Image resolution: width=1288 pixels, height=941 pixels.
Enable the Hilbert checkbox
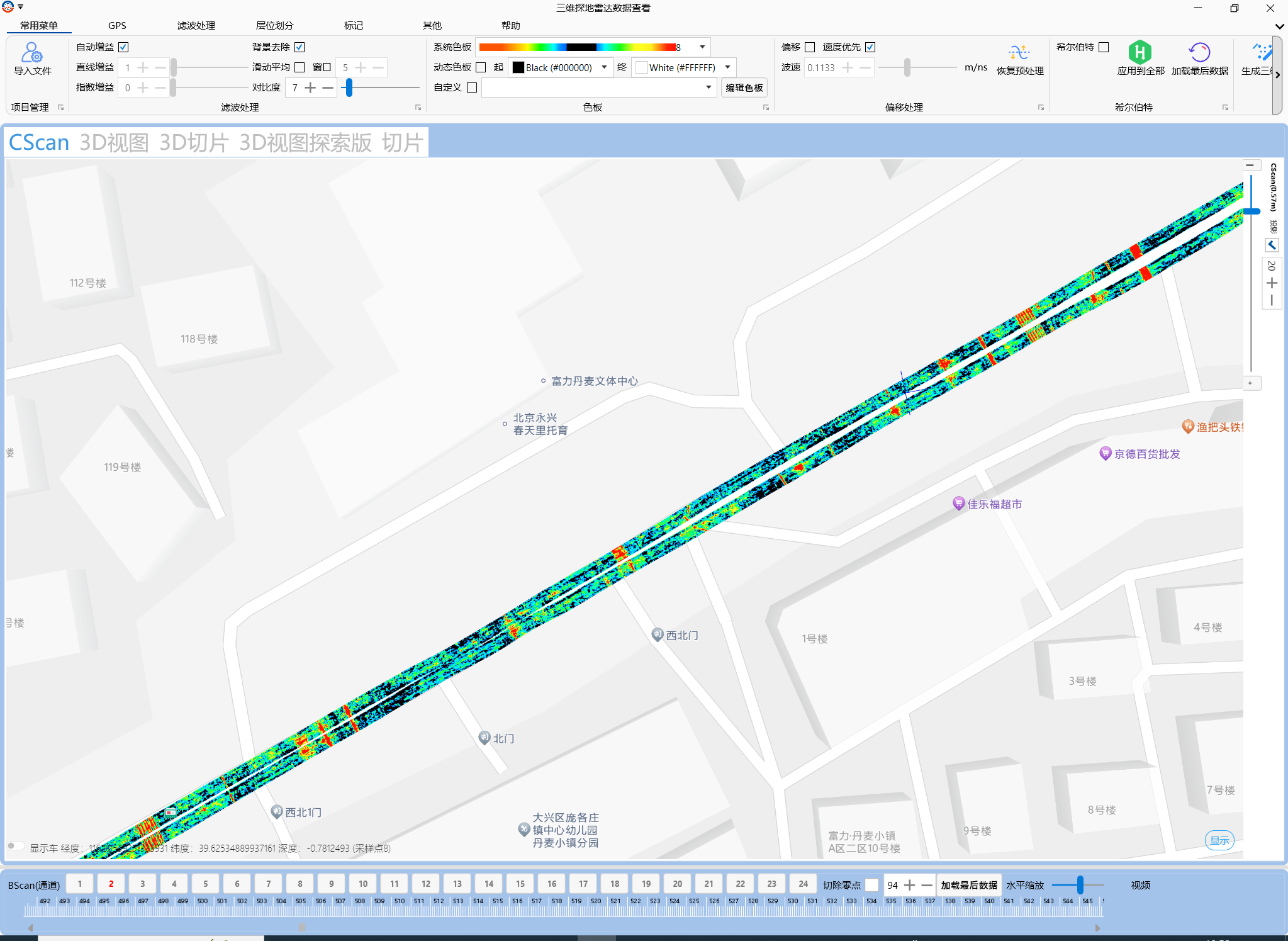(1104, 47)
